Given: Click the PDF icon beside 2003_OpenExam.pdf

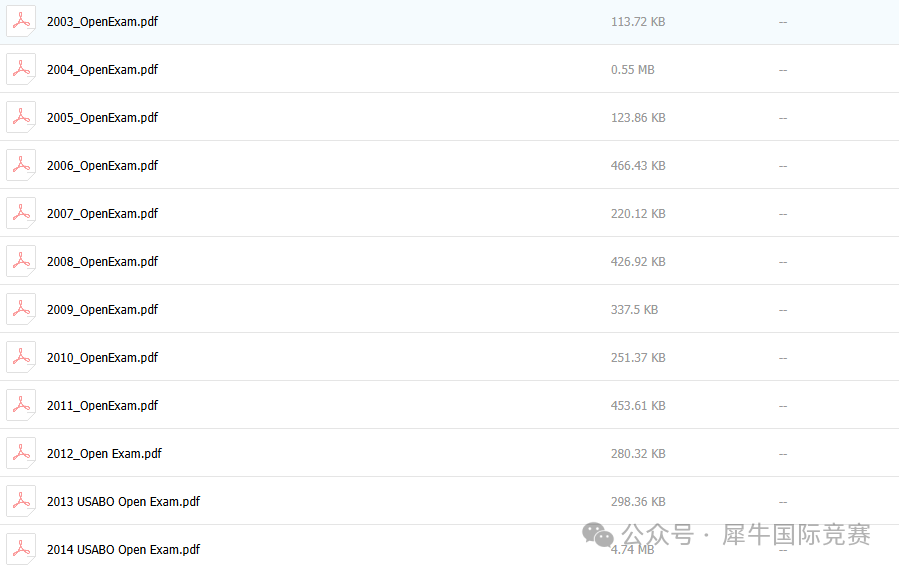Looking at the screenshot, I should [21, 21].
